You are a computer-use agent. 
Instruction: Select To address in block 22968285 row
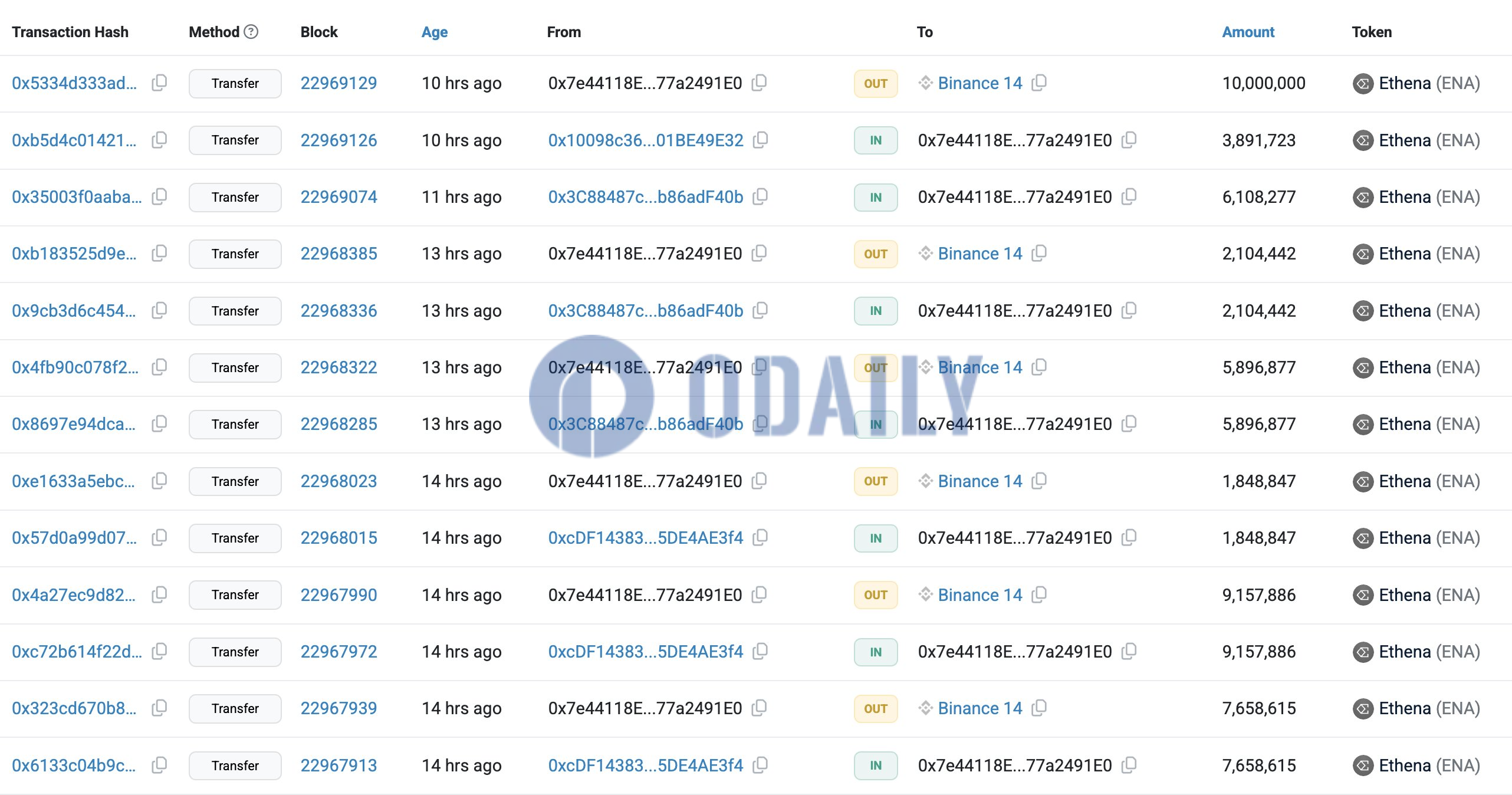click(x=1015, y=424)
